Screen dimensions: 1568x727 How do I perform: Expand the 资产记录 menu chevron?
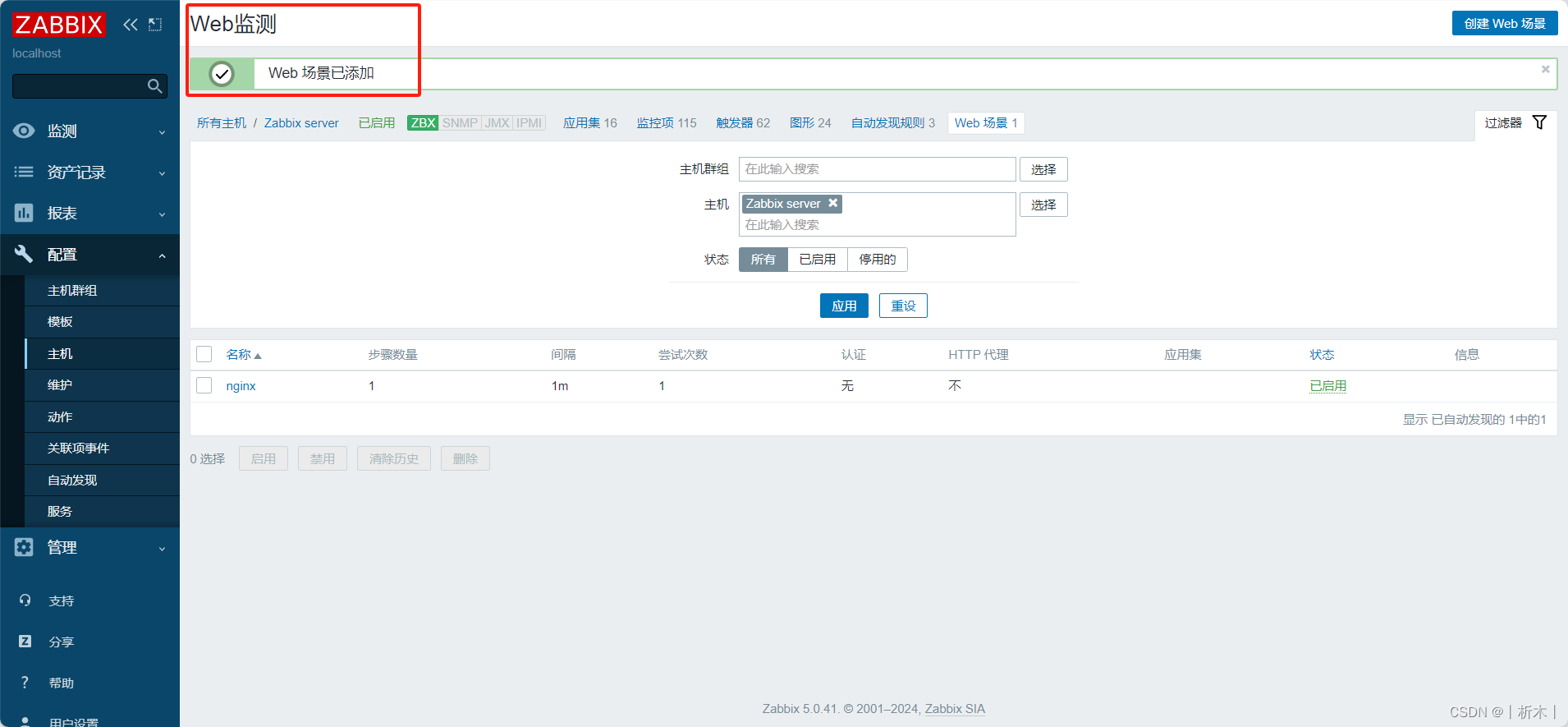(162, 173)
